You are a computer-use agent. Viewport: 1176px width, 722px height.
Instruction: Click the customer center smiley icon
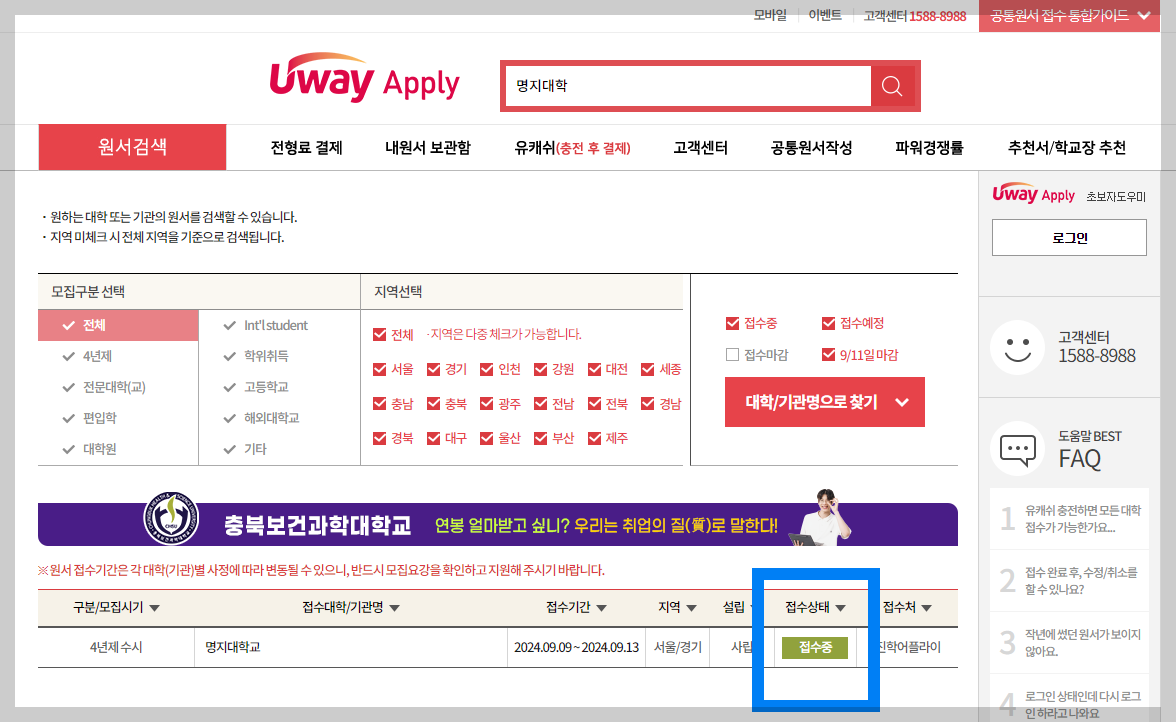click(1017, 347)
